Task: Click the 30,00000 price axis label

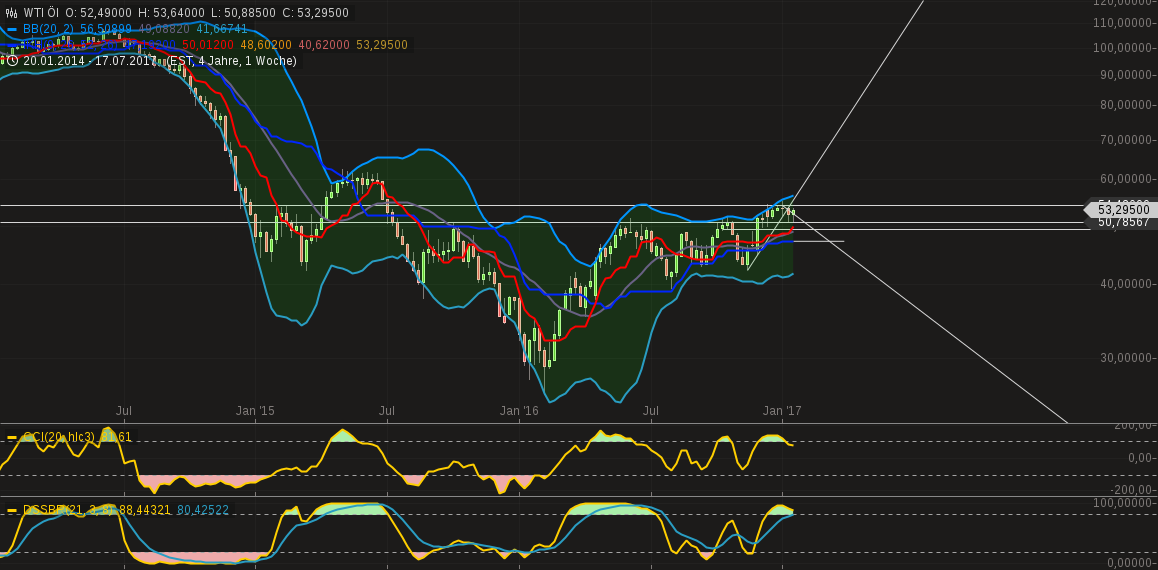Action: (1125, 357)
